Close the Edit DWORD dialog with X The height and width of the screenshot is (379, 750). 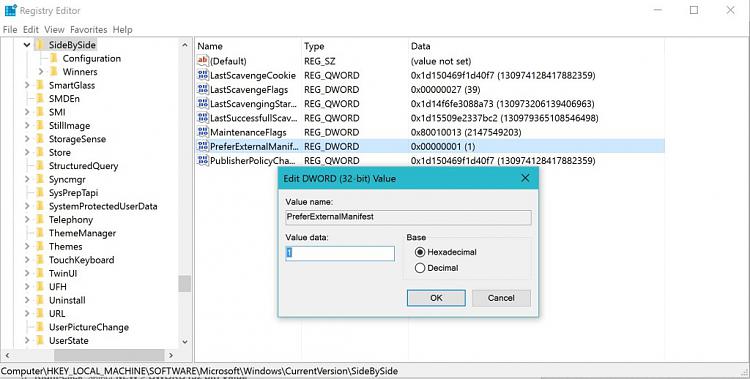click(525, 178)
